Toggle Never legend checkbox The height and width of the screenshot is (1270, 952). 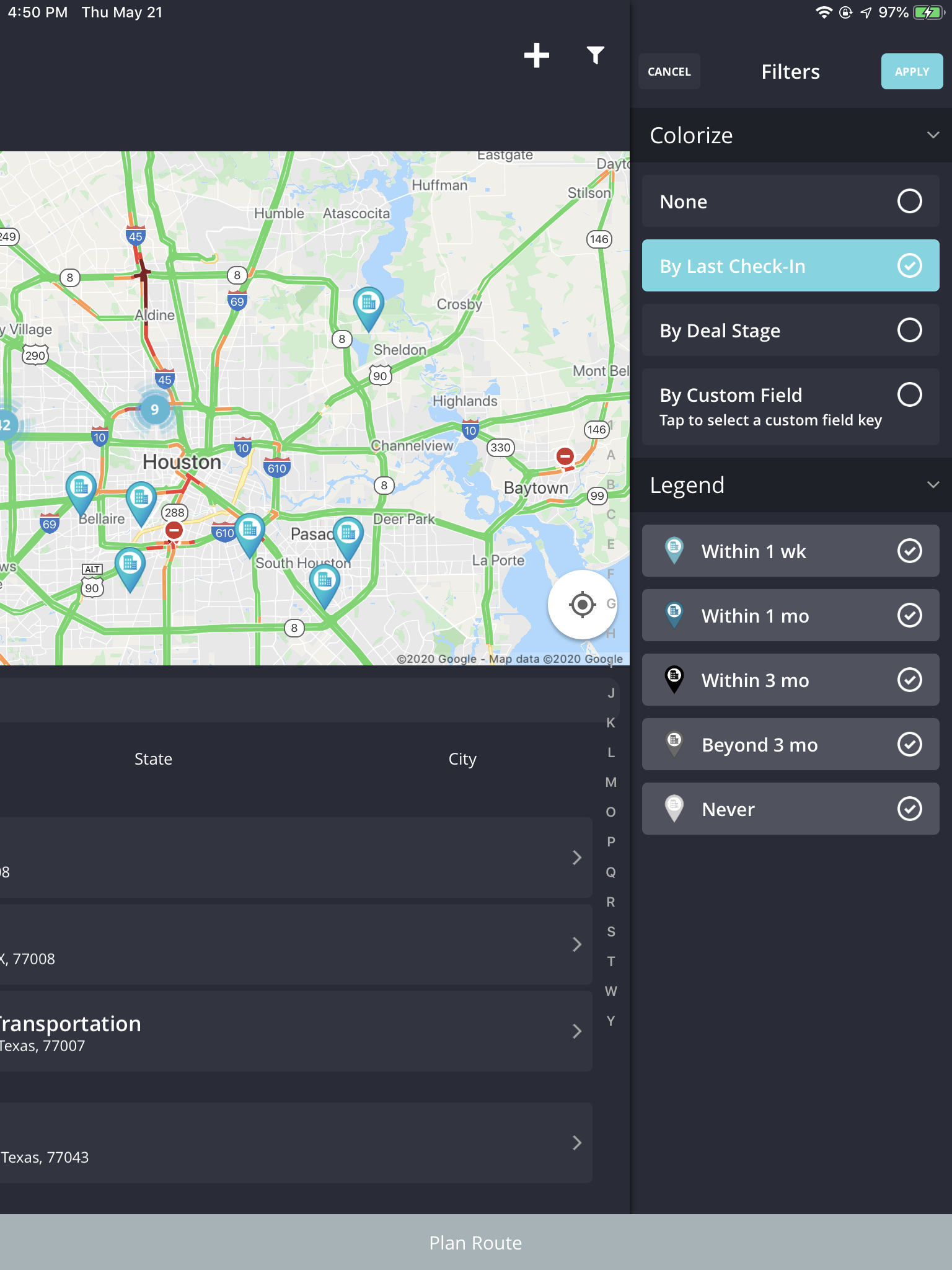coord(909,809)
